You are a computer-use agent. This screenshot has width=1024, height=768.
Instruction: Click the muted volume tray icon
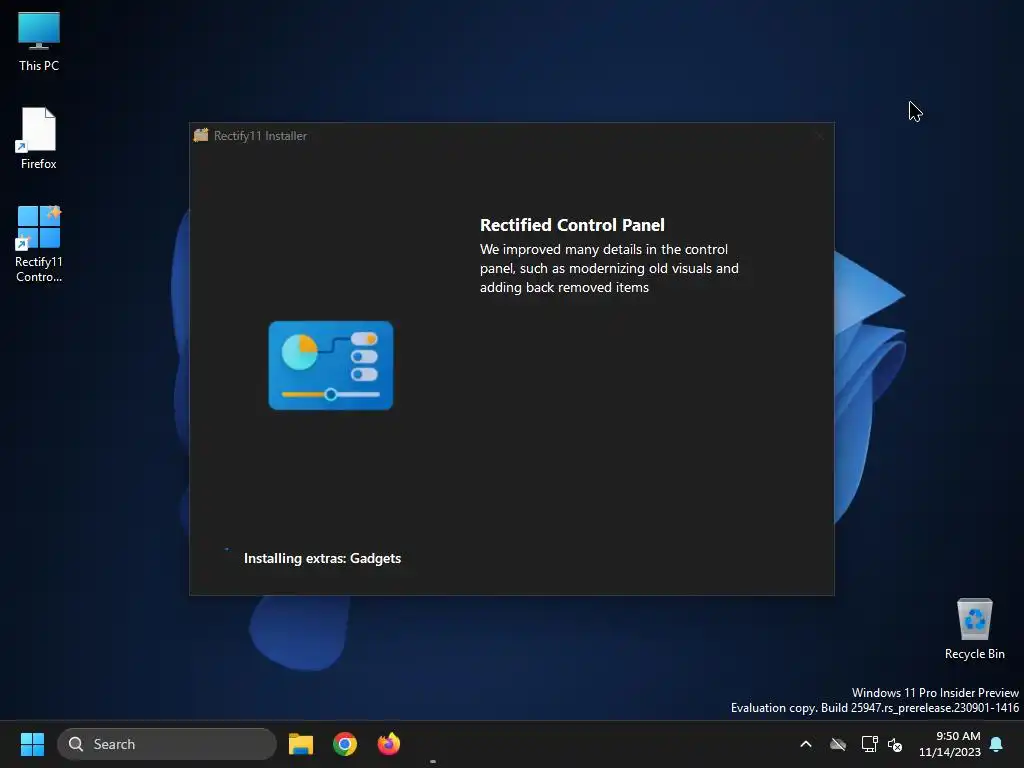pyautogui.click(x=895, y=744)
